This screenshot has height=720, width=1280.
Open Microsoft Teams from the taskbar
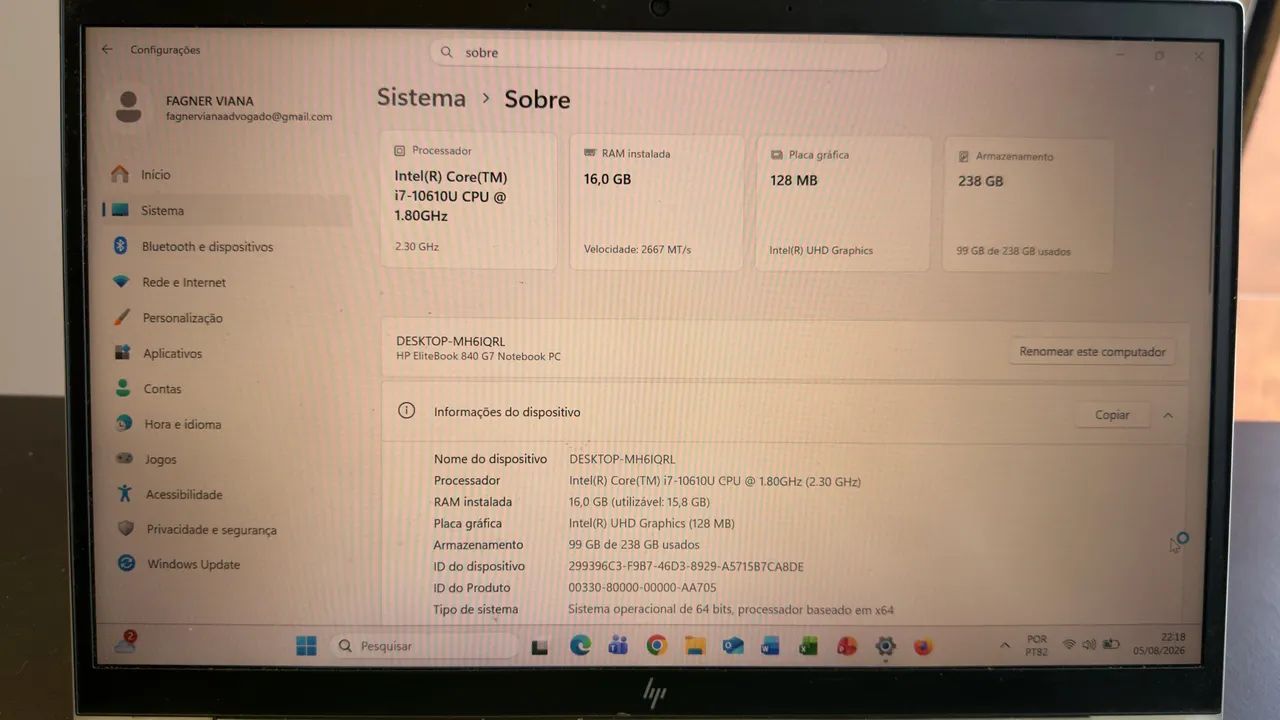618,646
